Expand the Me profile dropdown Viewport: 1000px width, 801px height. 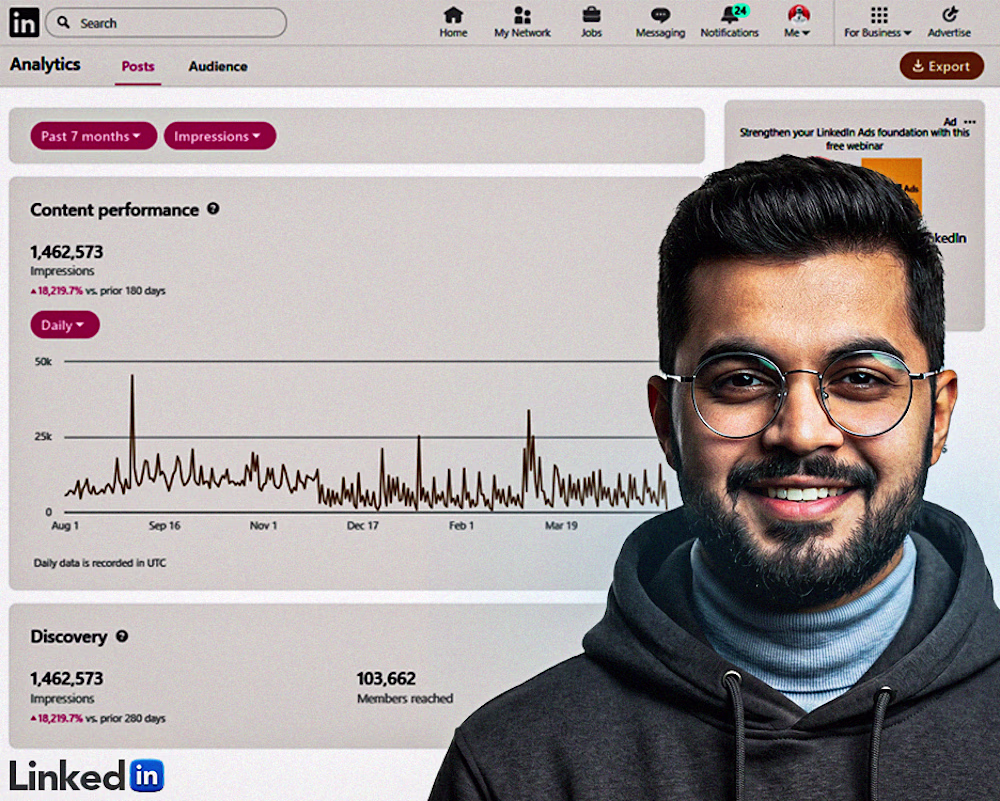click(x=798, y=22)
